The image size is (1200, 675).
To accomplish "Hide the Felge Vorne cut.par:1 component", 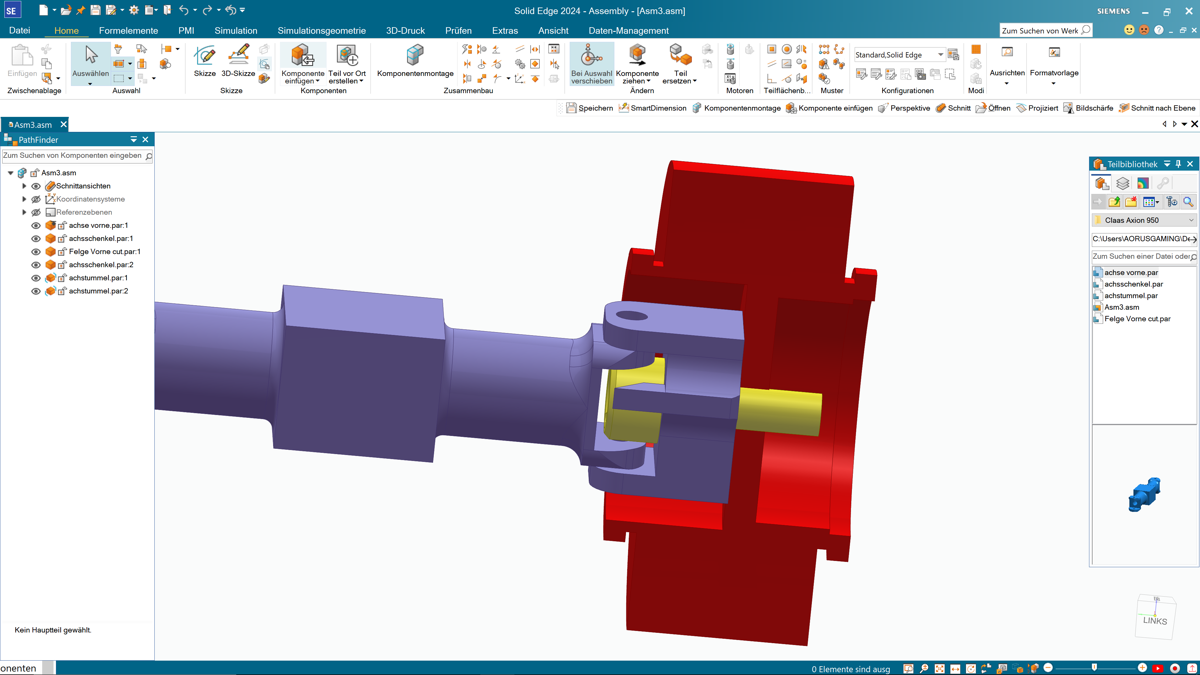I will point(36,252).
